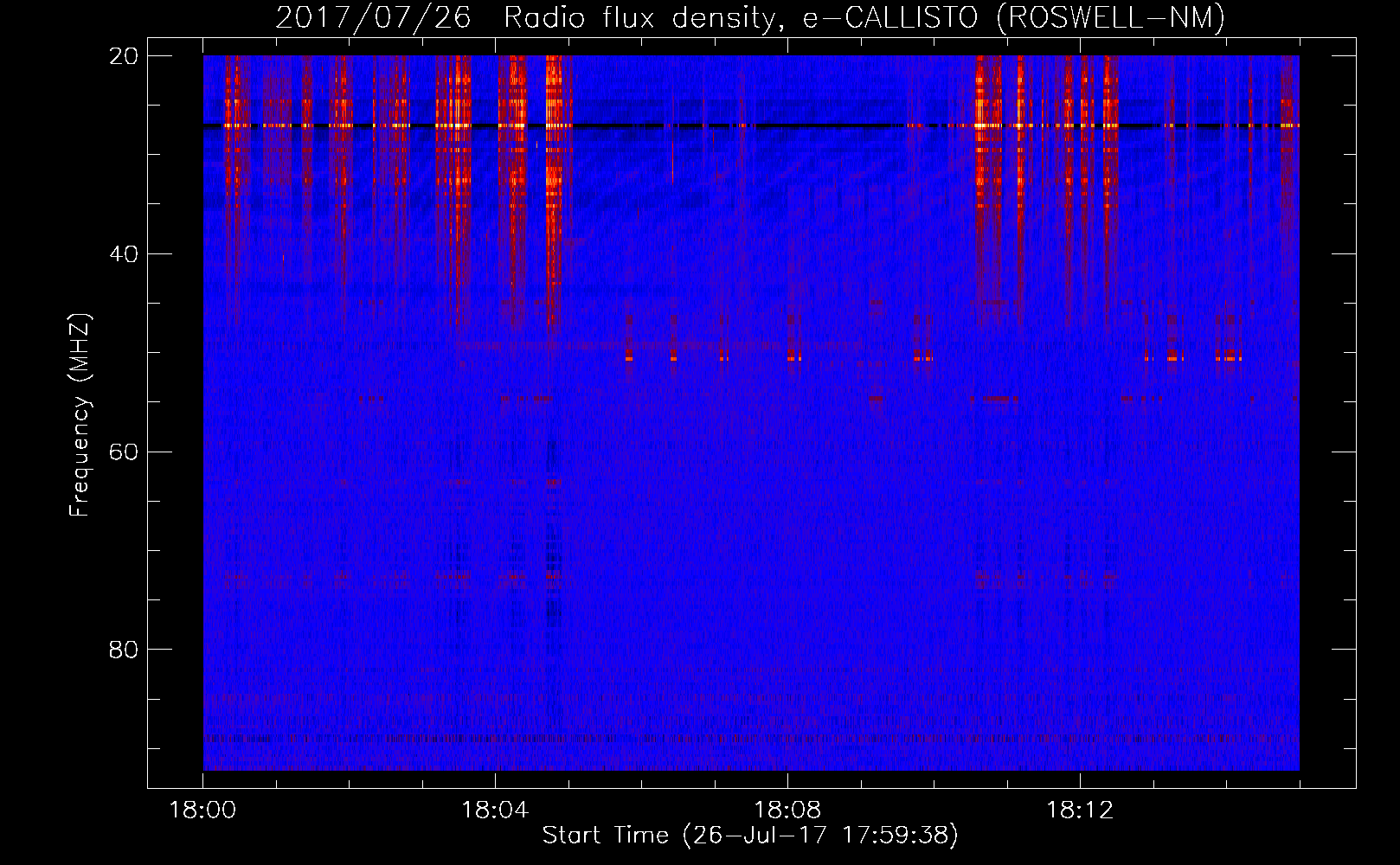Viewport: 1400px width, 865px height.
Task: Click the 18:04 time tick label
Action: coord(495,811)
